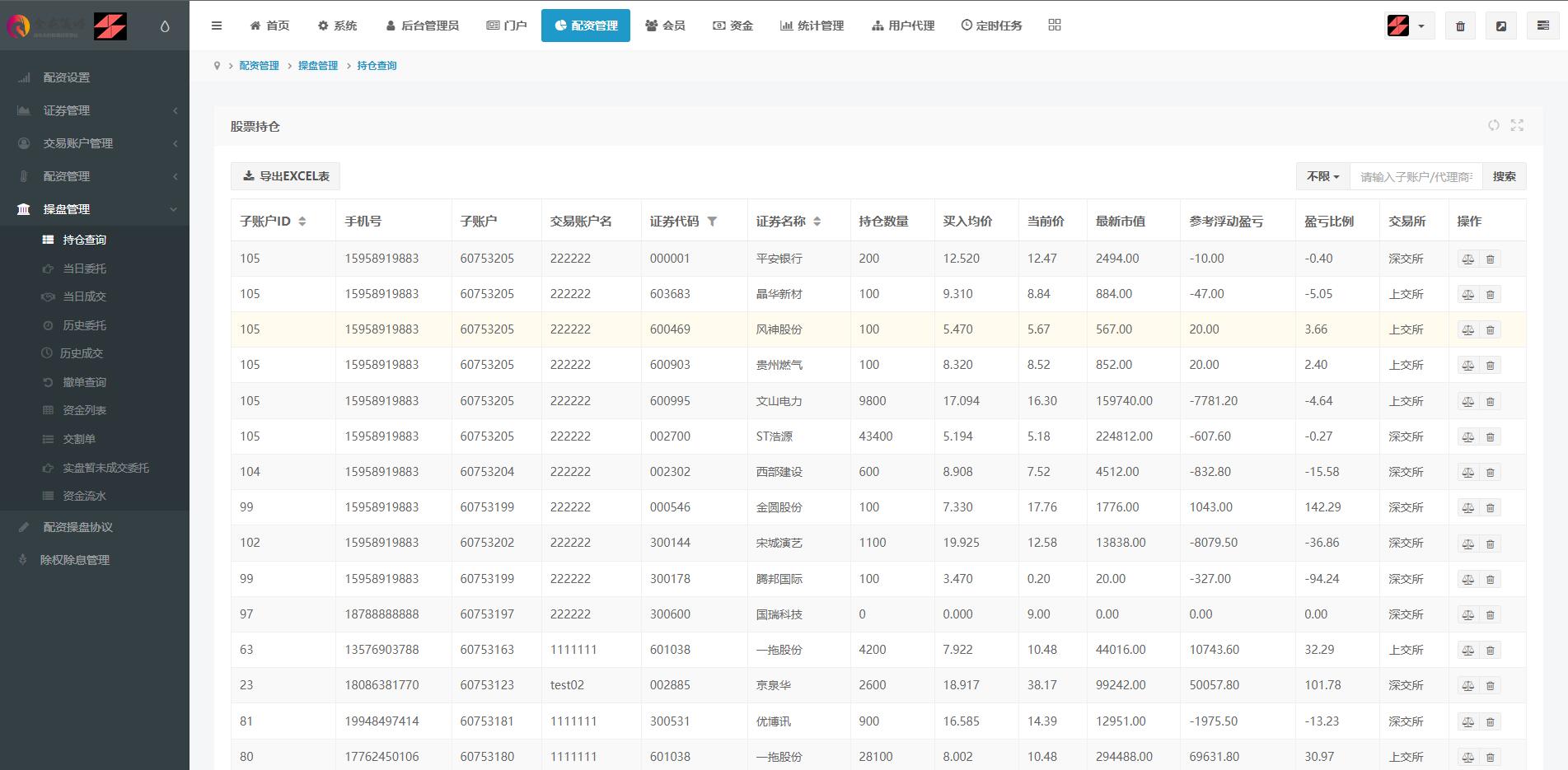Click the refresh icon in 股票持仓 panel

[1493, 125]
